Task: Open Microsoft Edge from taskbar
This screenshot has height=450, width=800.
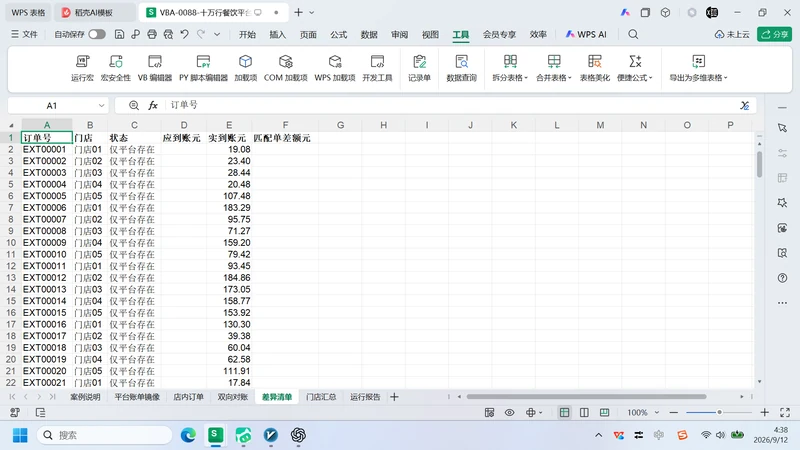Action: click(x=188, y=435)
